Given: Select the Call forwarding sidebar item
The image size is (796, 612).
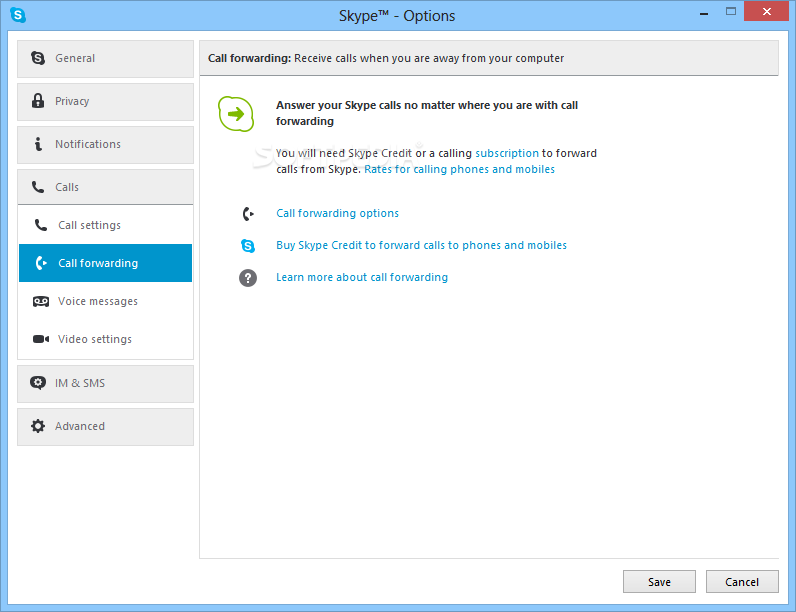Looking at the screenshot, I should 106,263.
